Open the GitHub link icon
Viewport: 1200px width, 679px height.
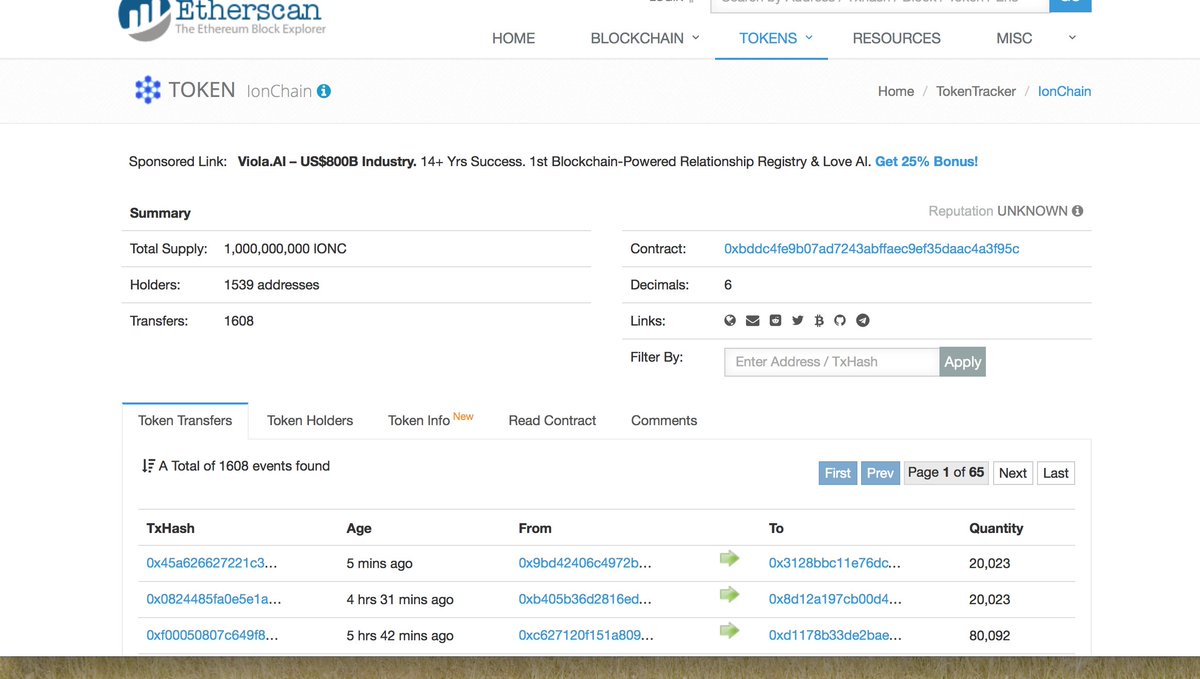840,321
